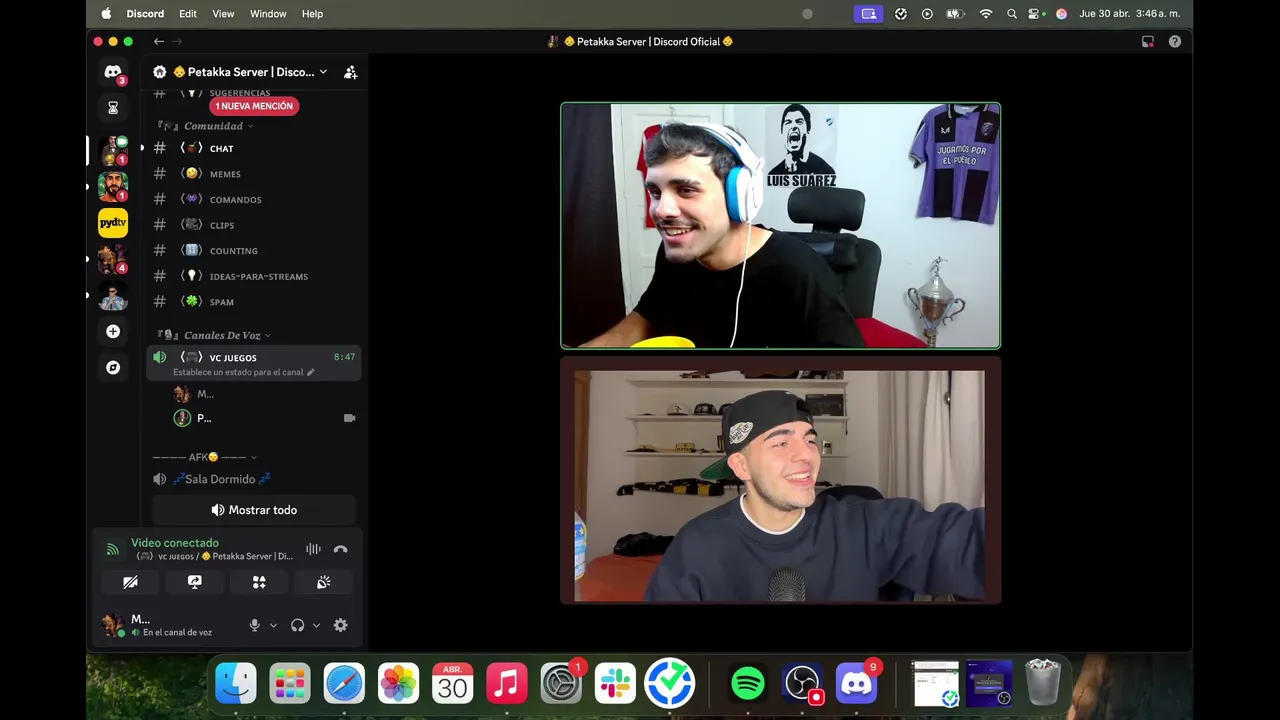This screenshot has height=720, width=1280.
Task: Open the counting channel
Action: click(254, 250)
